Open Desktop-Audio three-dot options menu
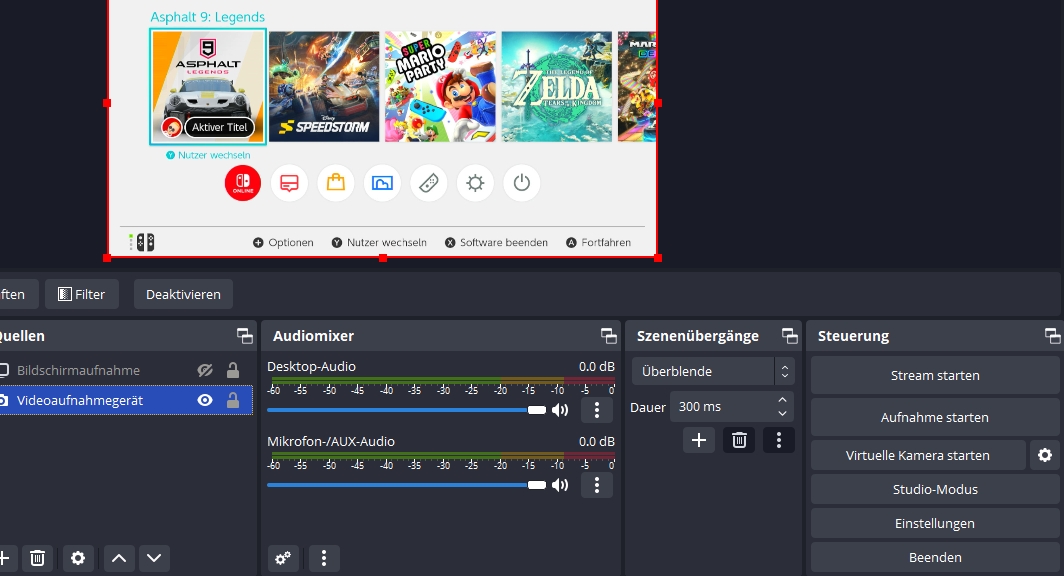The width and height of the screenshot is (1064, 576). click(x=597, y=410)
